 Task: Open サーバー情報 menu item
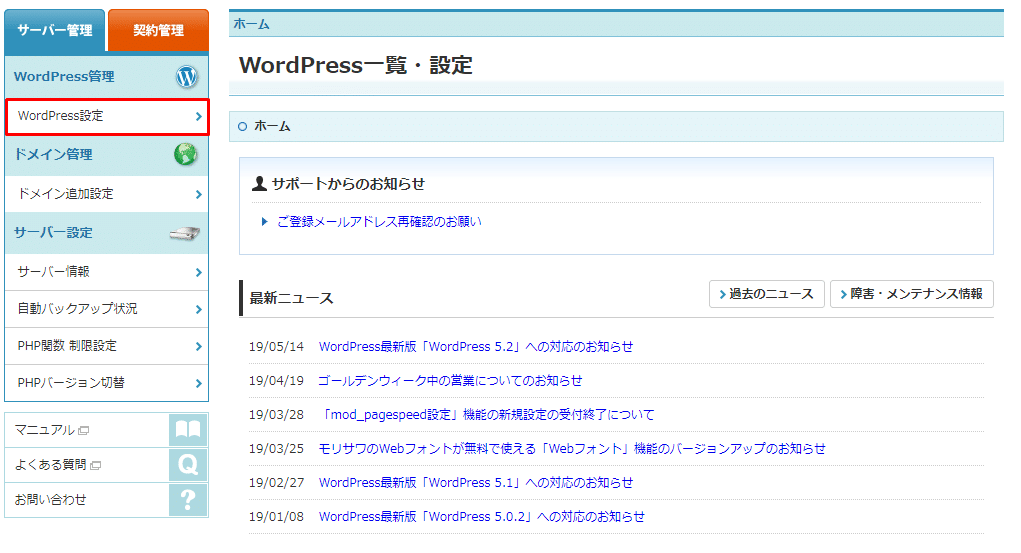107,272
